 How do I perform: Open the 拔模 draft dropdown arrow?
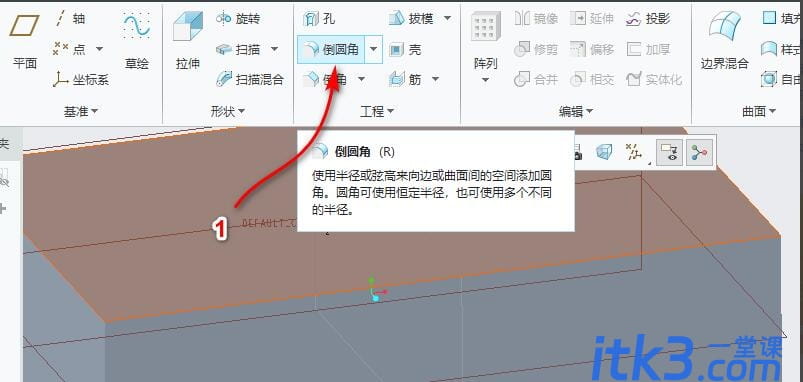447,19
